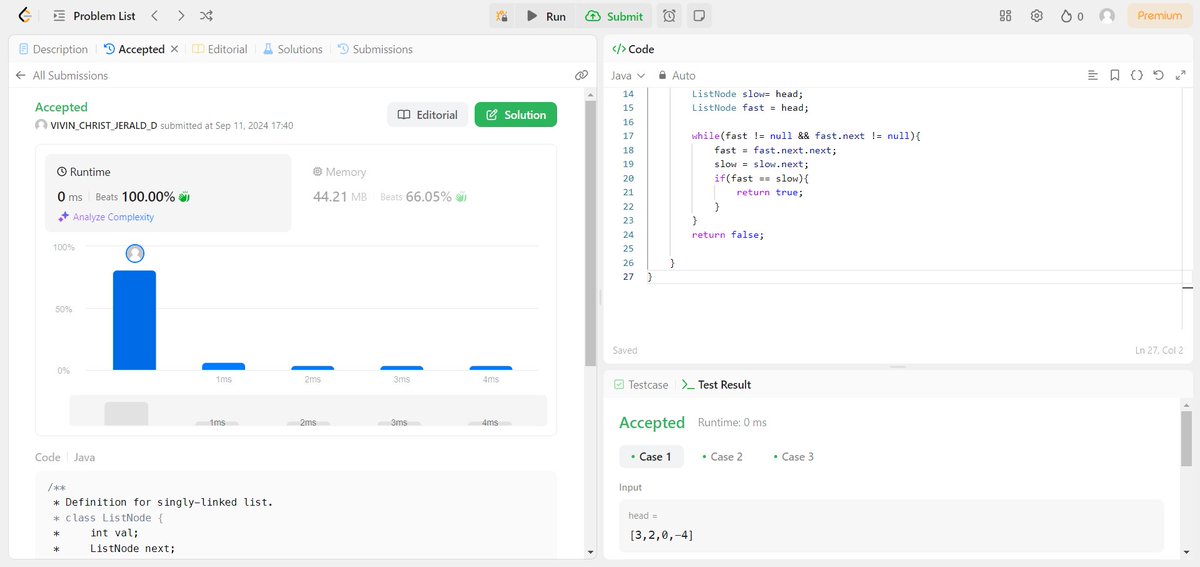
Task: View the streak fire counter
Action: [x=1072, y=16]
